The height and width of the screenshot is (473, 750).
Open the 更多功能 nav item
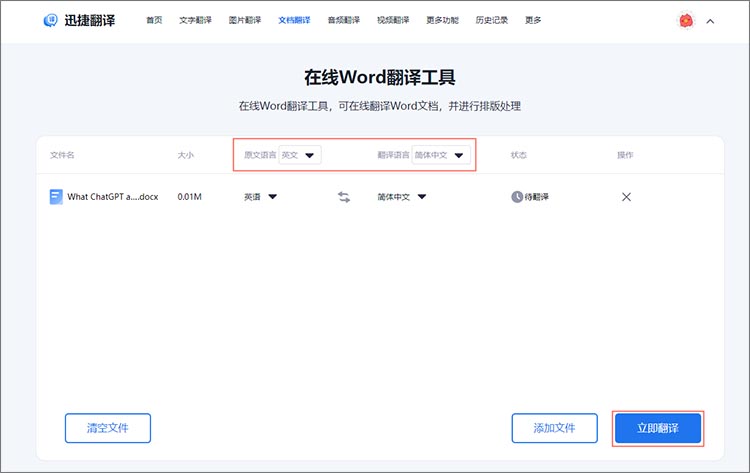pyautogui.click(x=442, y=20)
